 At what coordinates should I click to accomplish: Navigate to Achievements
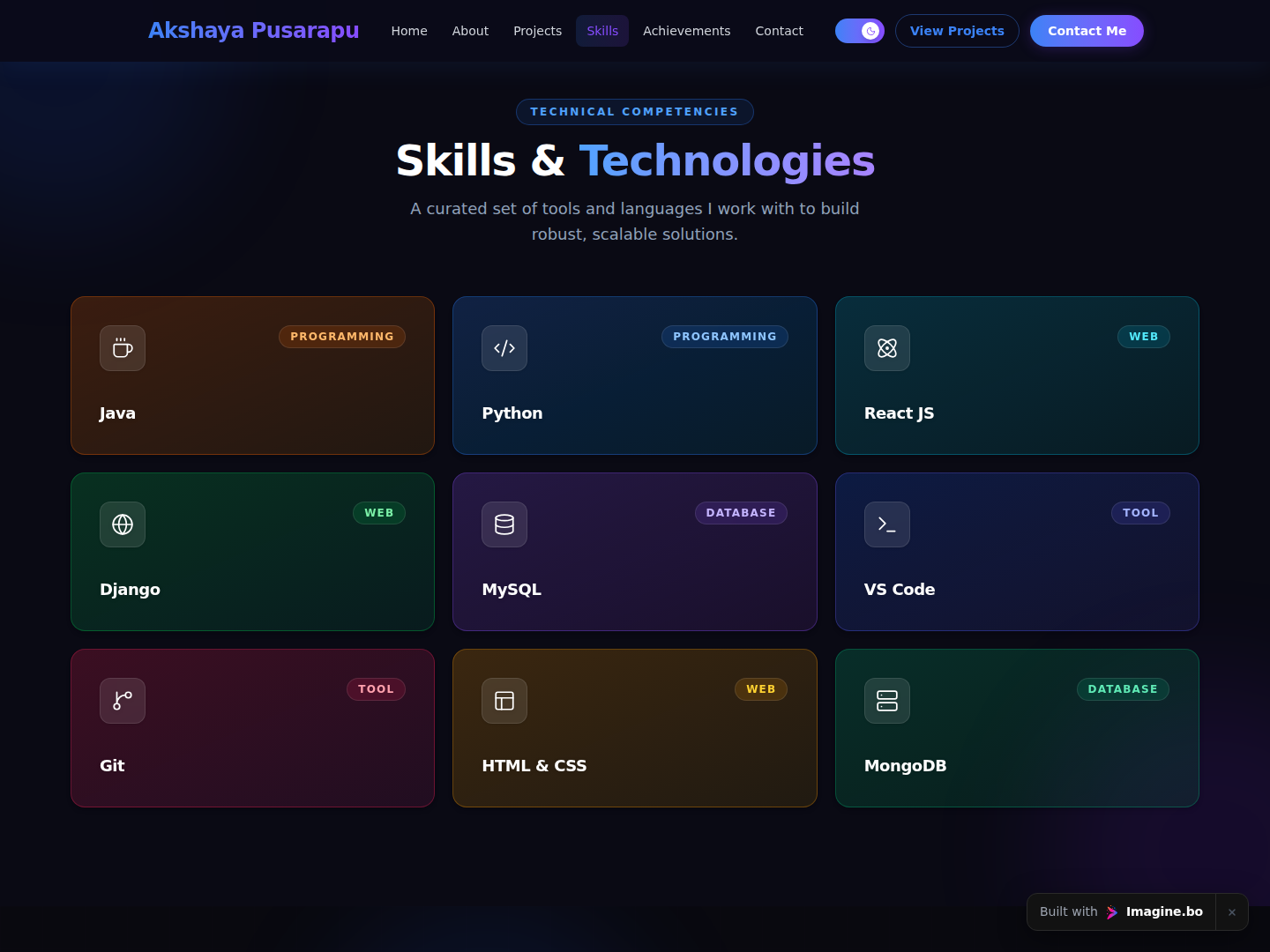click(x=687, y=31)
